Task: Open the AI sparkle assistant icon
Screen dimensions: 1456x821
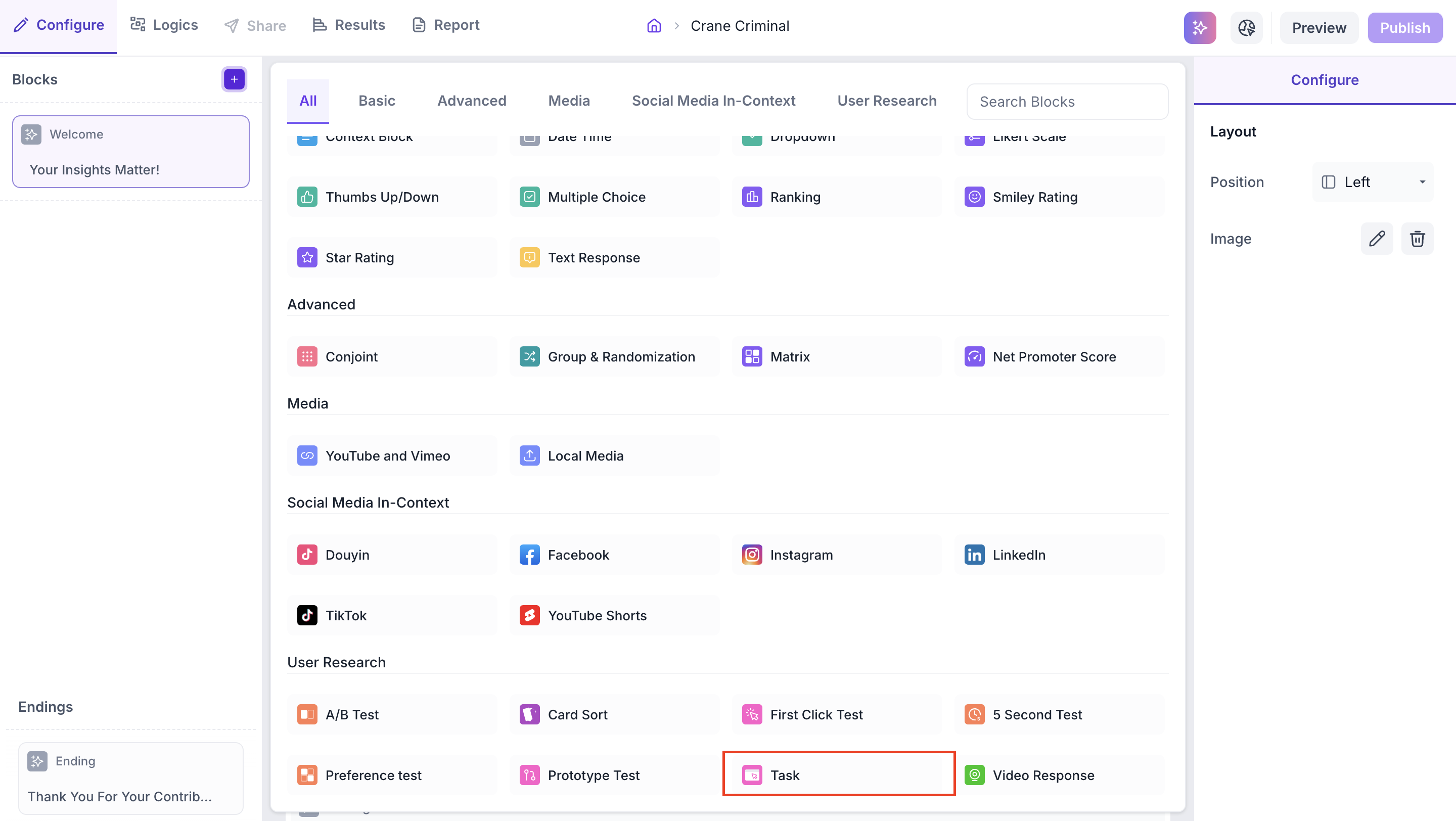Action: (1199, 27)
